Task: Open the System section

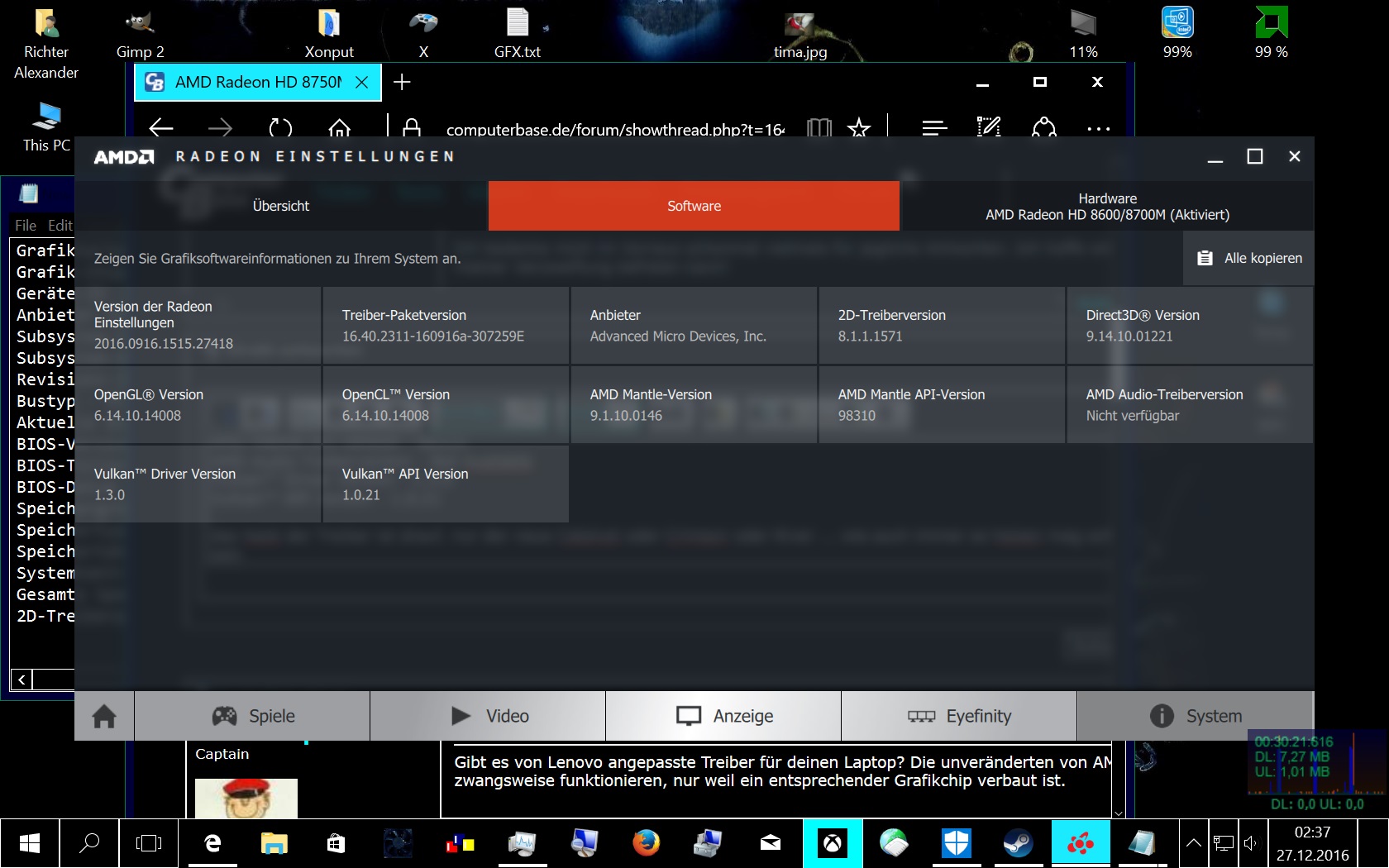Action: click(x=1196, y=716)
